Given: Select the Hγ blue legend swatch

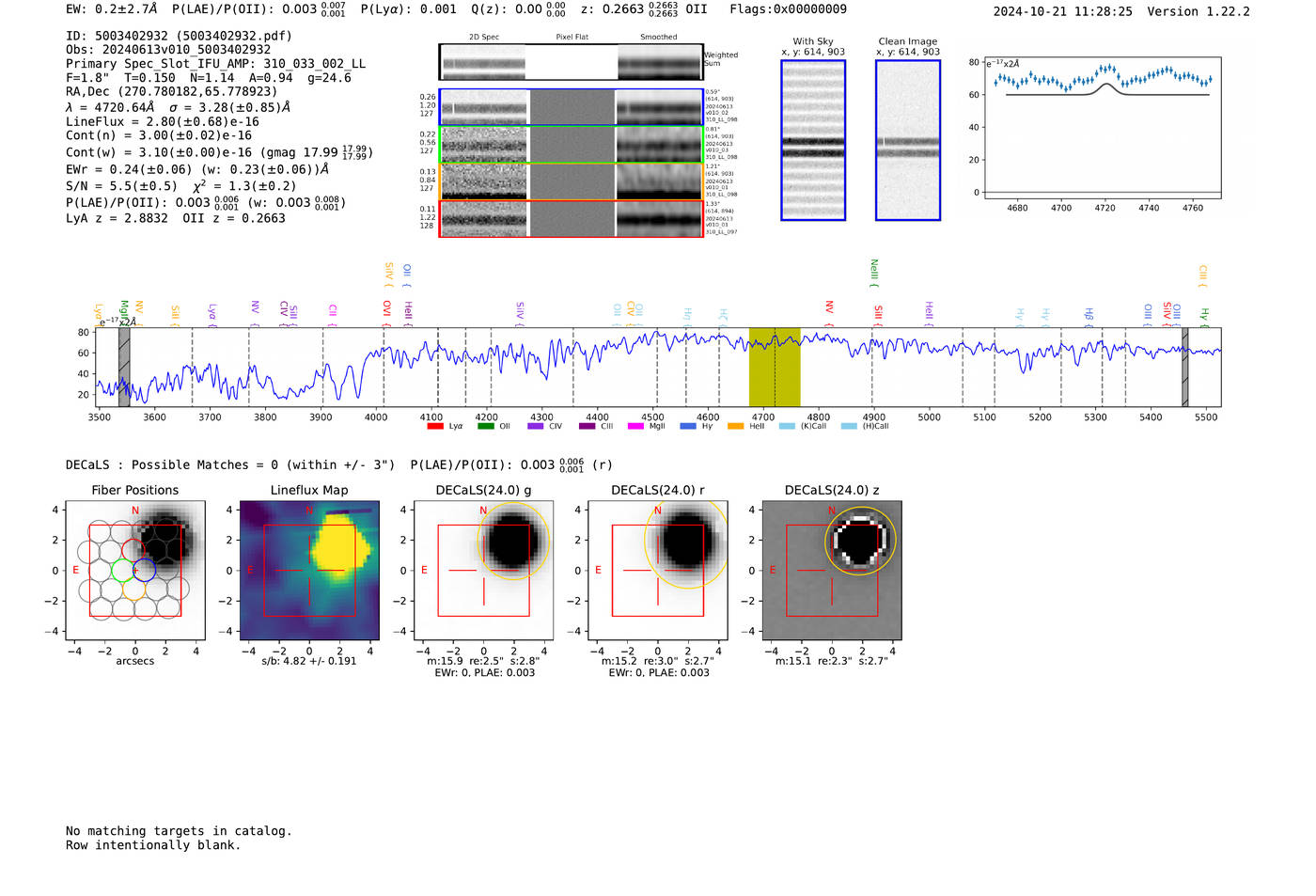Looking at the screenshot, I should [x=688, y=426].
